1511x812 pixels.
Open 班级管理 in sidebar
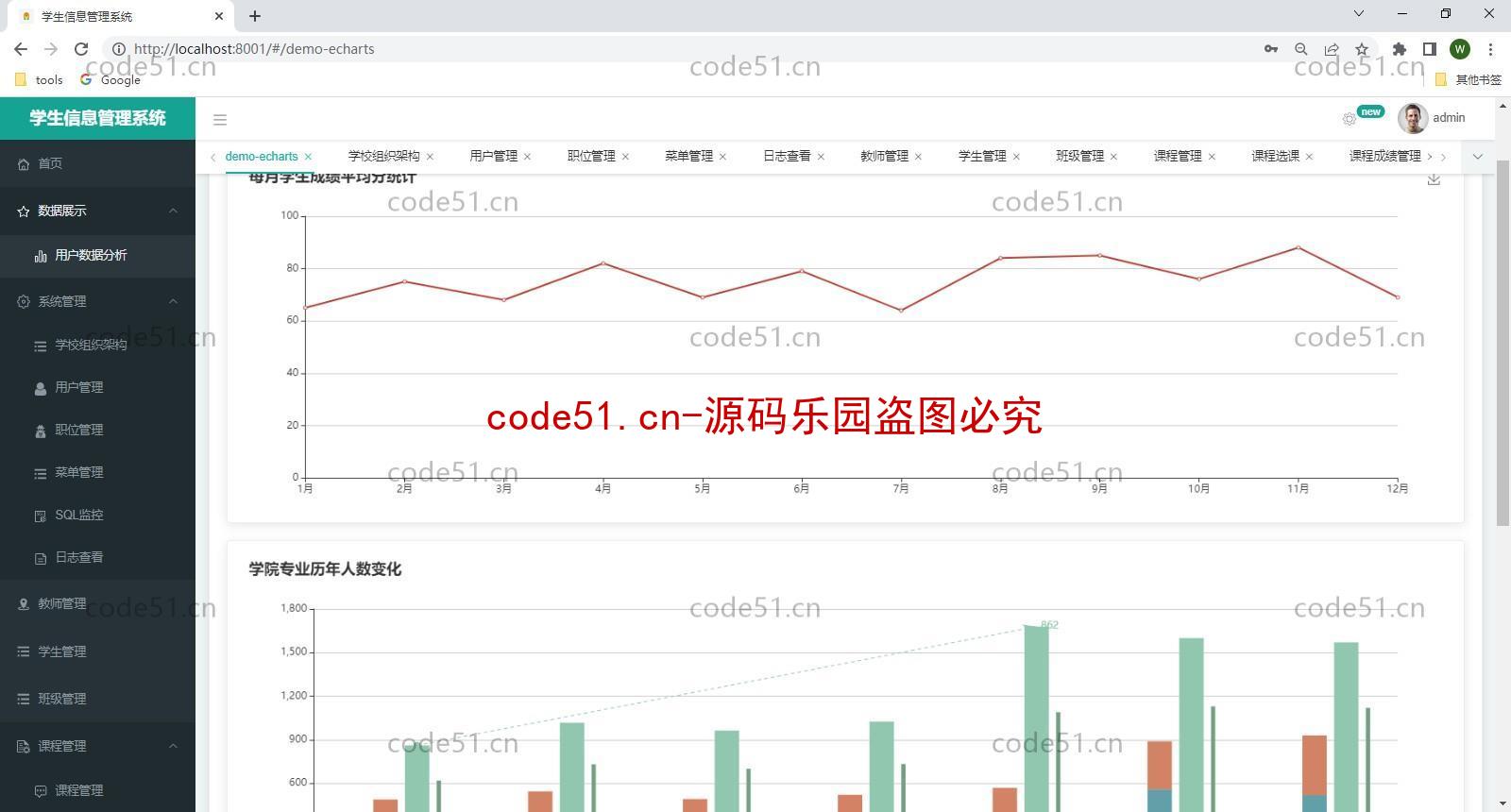(97, 699)
